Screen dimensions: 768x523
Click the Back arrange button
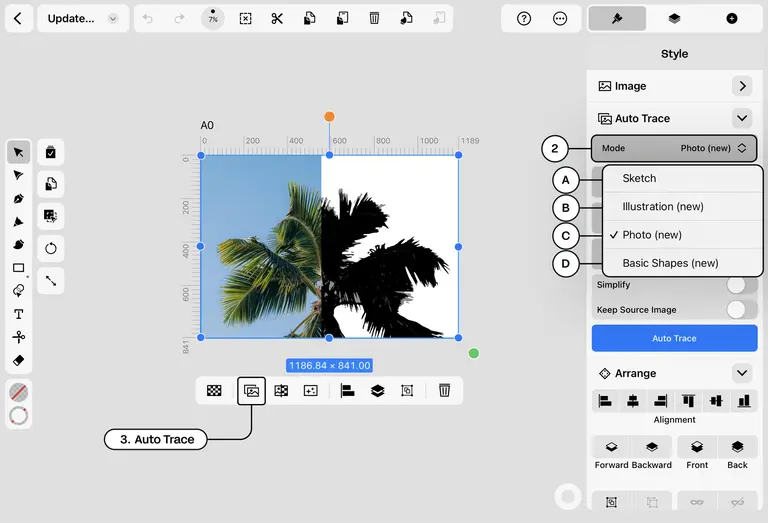(x=737, y=453)
